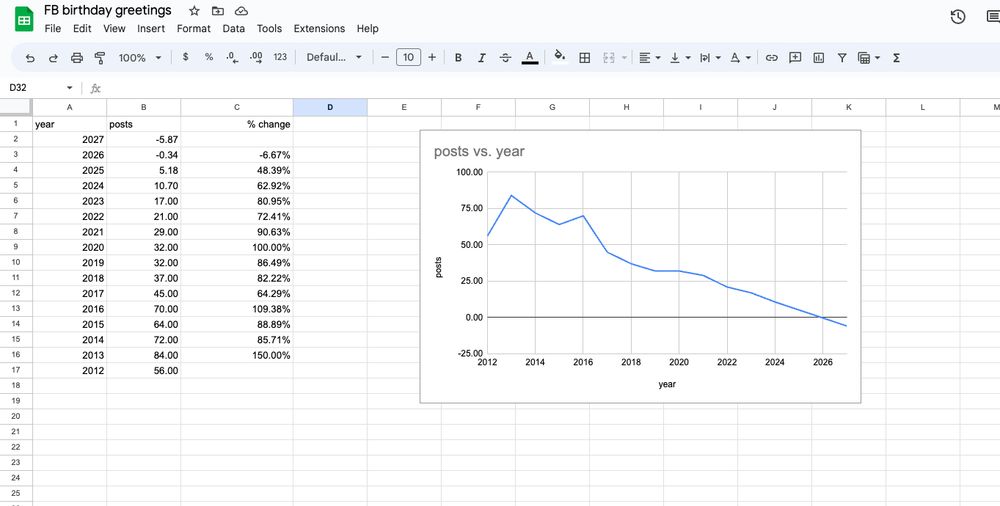Open the Help menu
This screenshot has width=1000, height=506.
pos(367,29)
